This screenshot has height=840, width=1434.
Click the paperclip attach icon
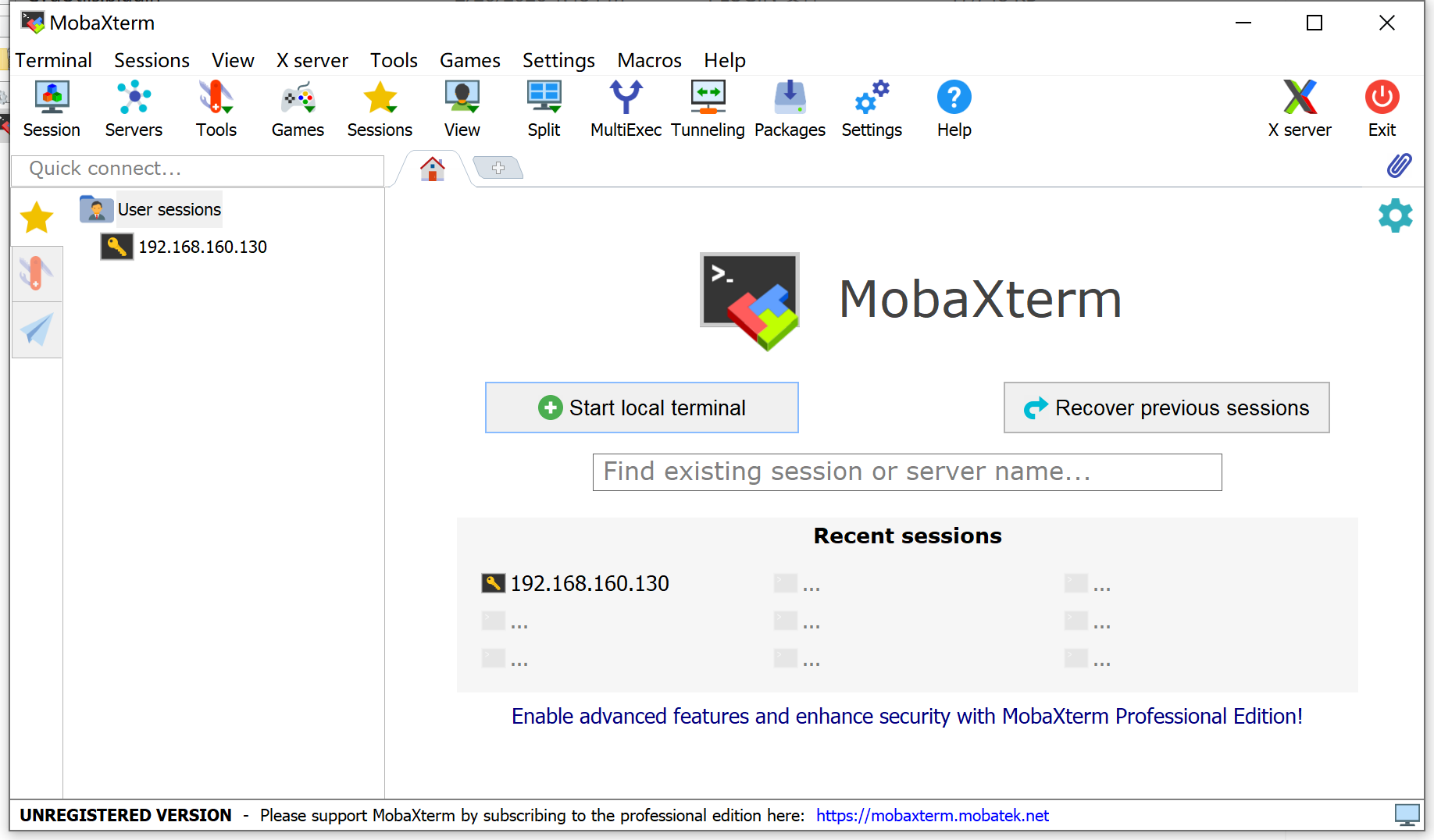pyautogui.click(x=1399, y=166)
